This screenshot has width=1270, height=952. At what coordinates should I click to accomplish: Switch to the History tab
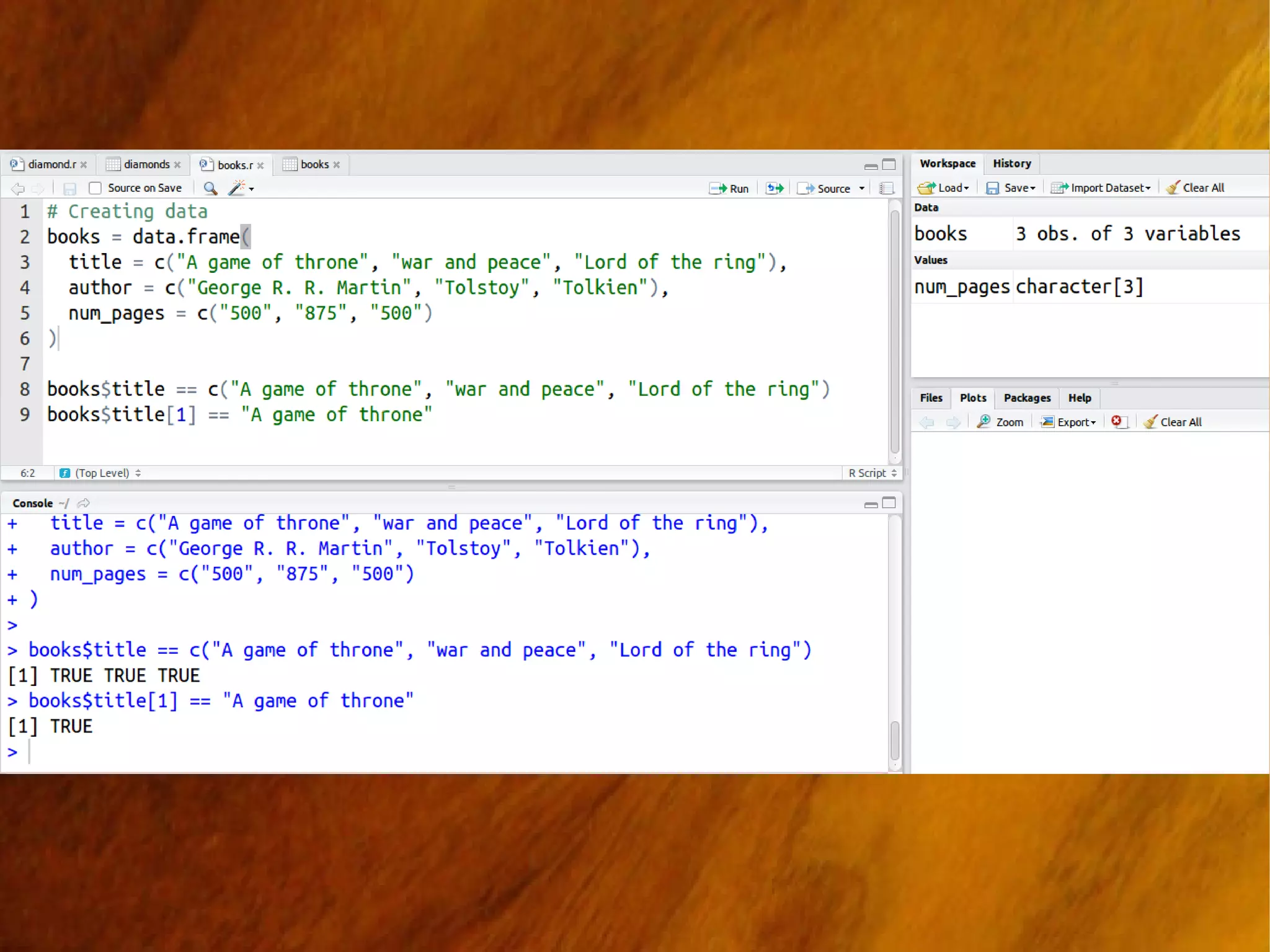[x=1011, y=163]
